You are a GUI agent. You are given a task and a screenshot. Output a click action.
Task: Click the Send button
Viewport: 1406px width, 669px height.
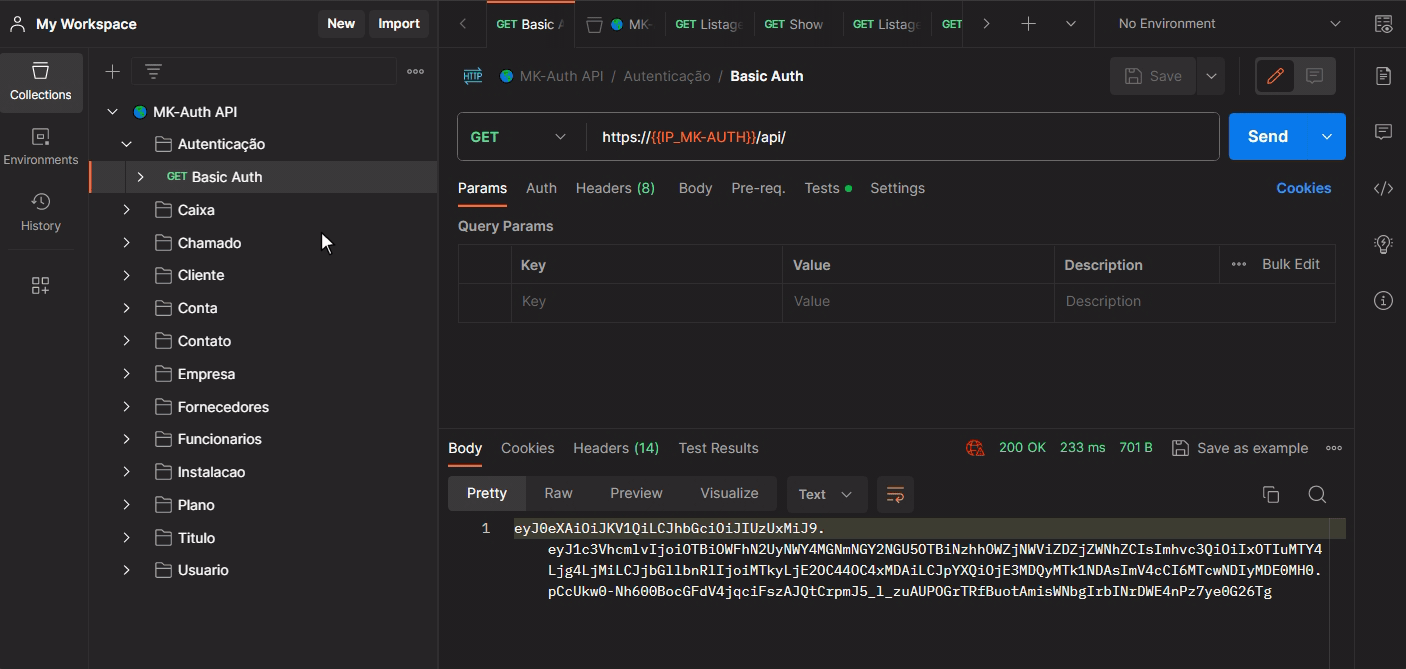[x=1267, y=137]
